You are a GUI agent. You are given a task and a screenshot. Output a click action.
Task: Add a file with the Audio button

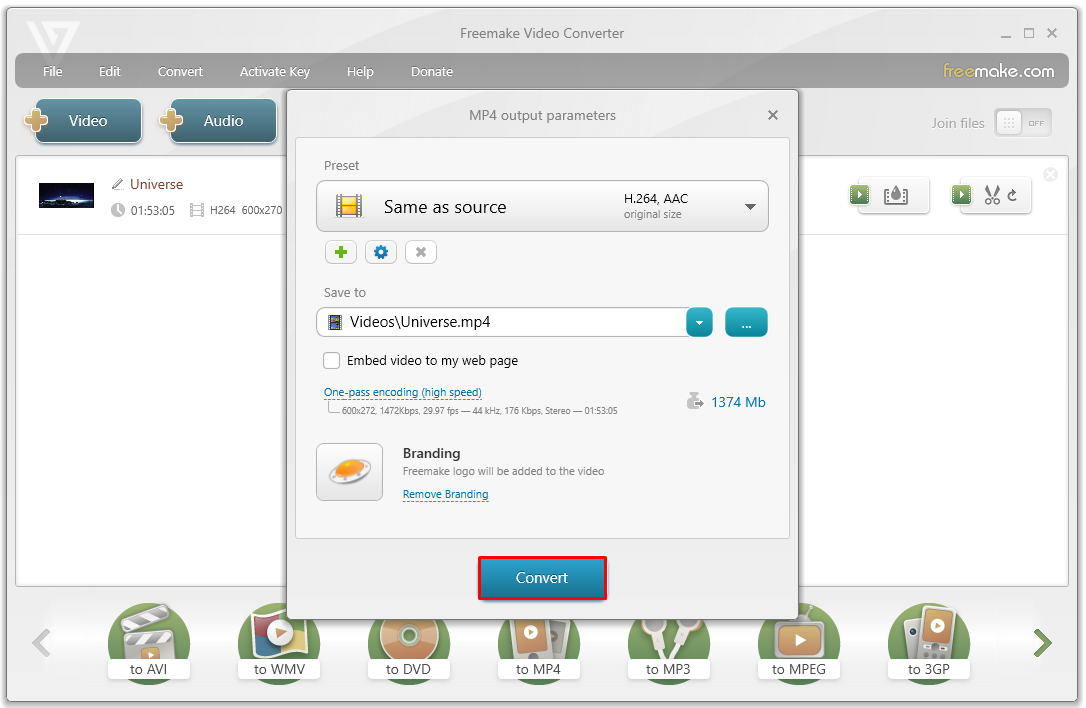[x=219, y=121]
